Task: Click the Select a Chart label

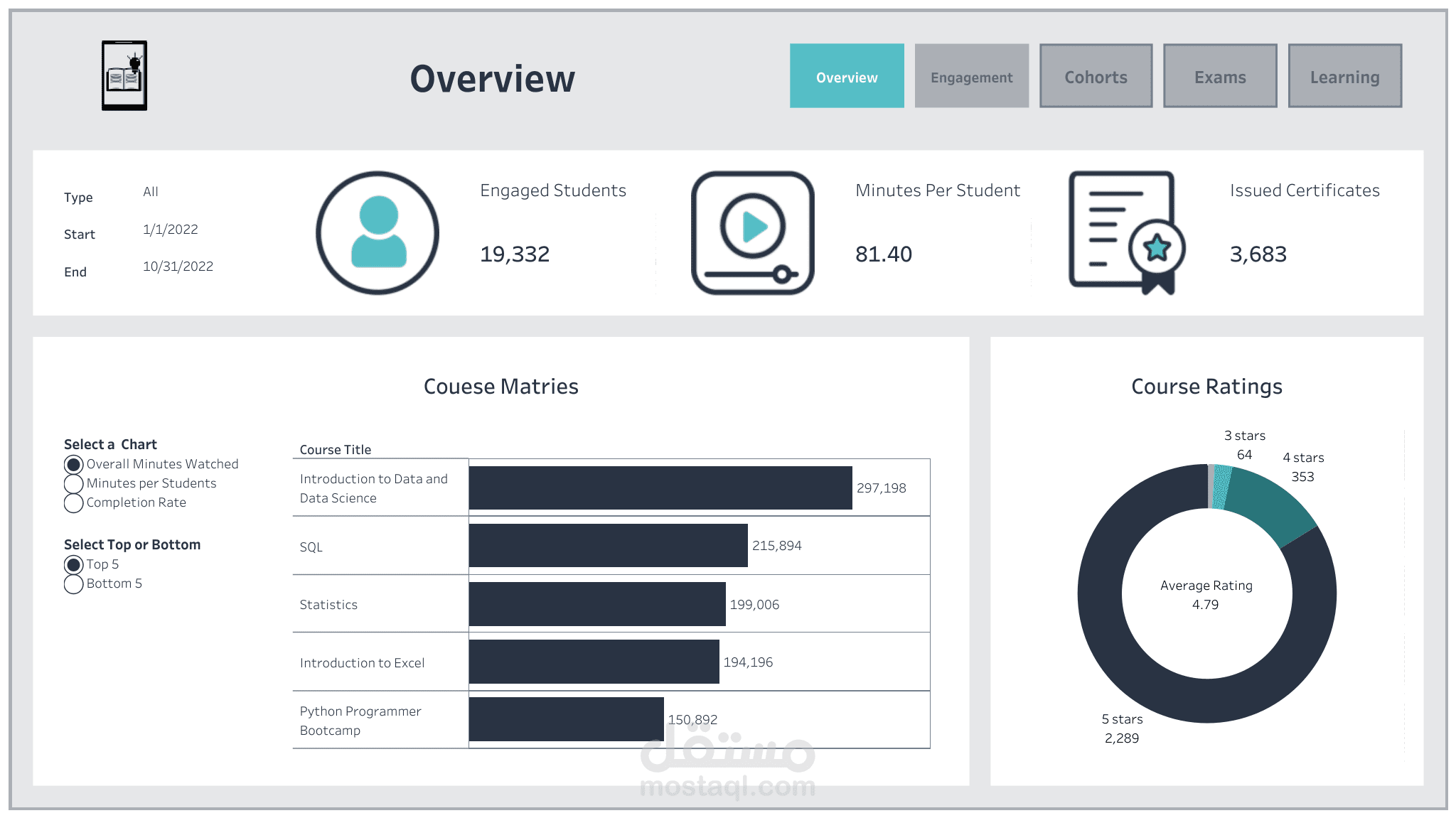Action: point(110,445)
